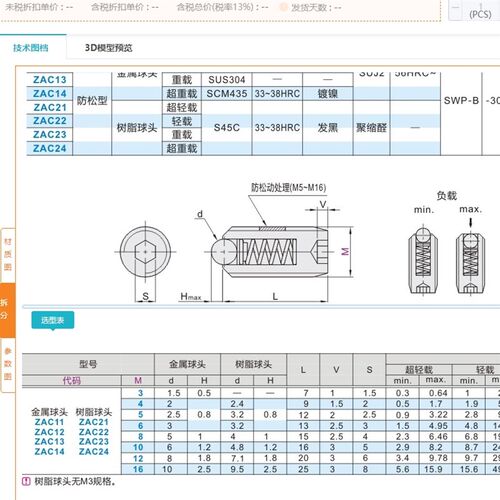Click the S45C material cell
This screenshot has height=500, width=500.
click(x=227, y=128)
